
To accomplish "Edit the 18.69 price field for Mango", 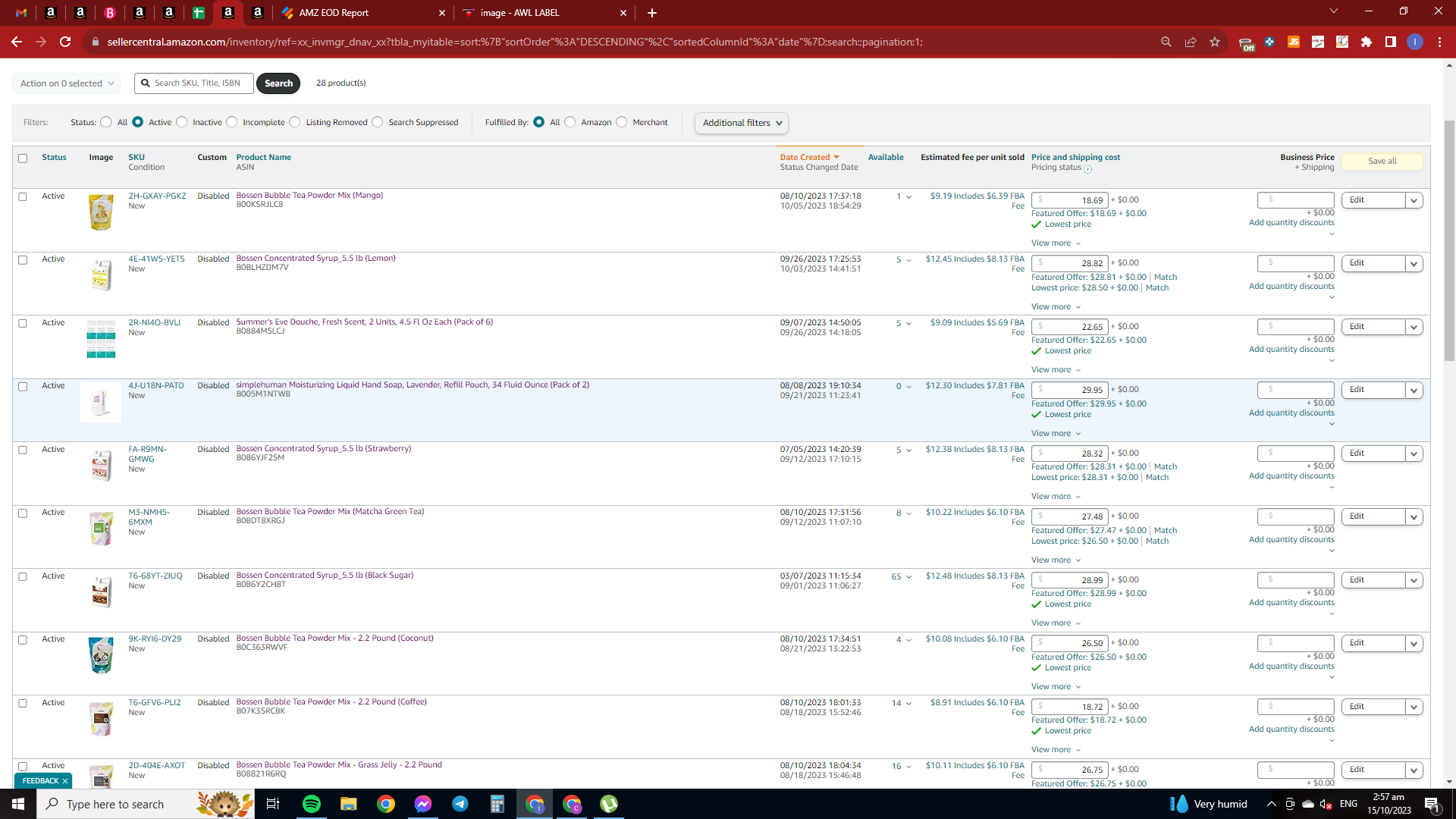I will pyautogui.click(x=1069, y=200).
